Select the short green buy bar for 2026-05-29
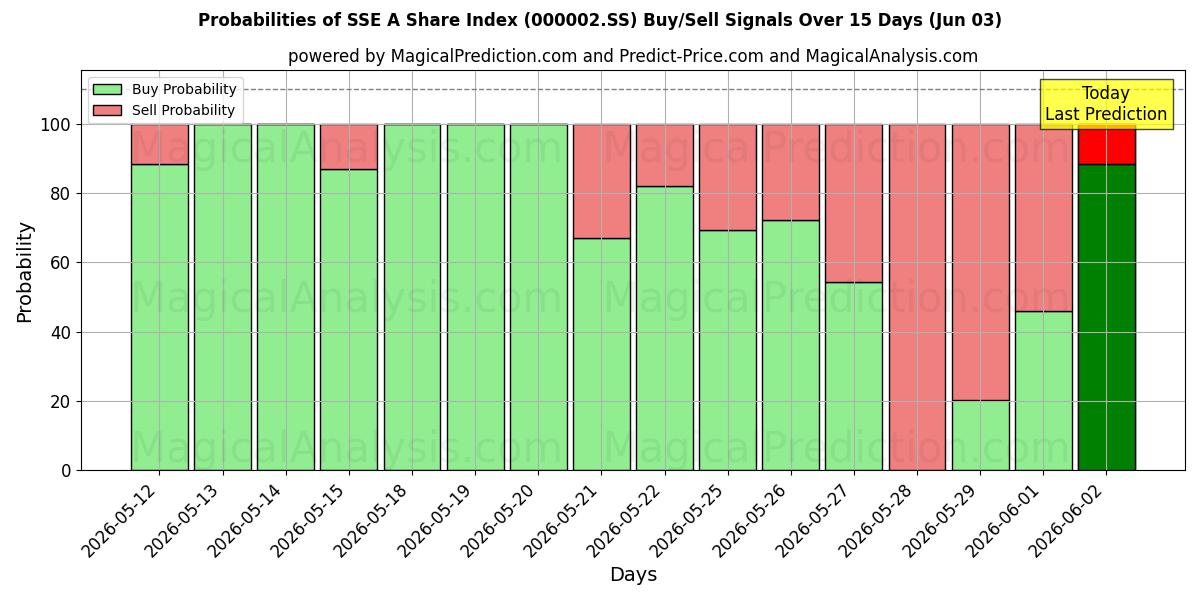Screen dimensions: 1200x600 pyautogui.click(x=980, y=435)
